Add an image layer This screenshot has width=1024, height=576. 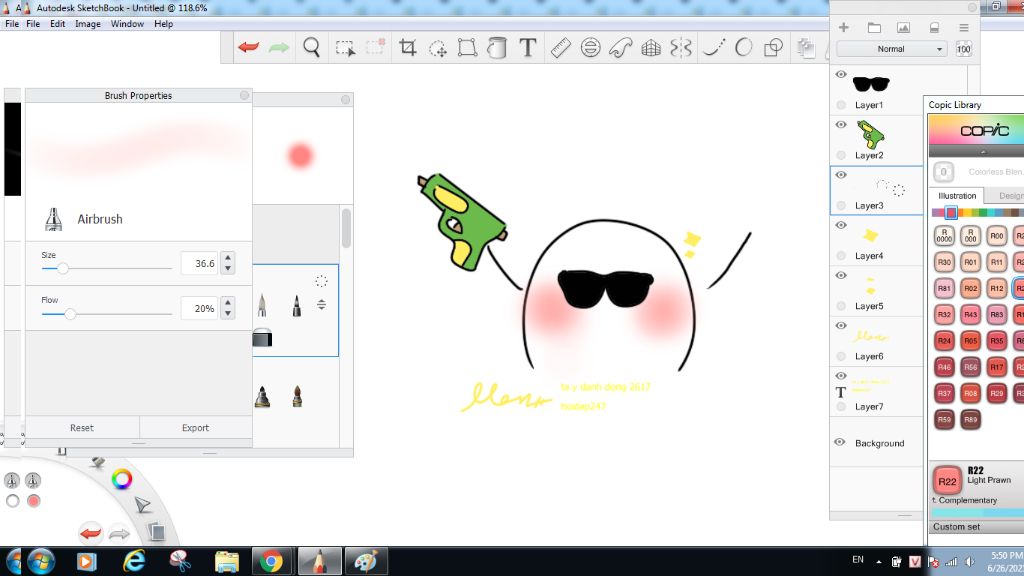[x=903, y=27]
